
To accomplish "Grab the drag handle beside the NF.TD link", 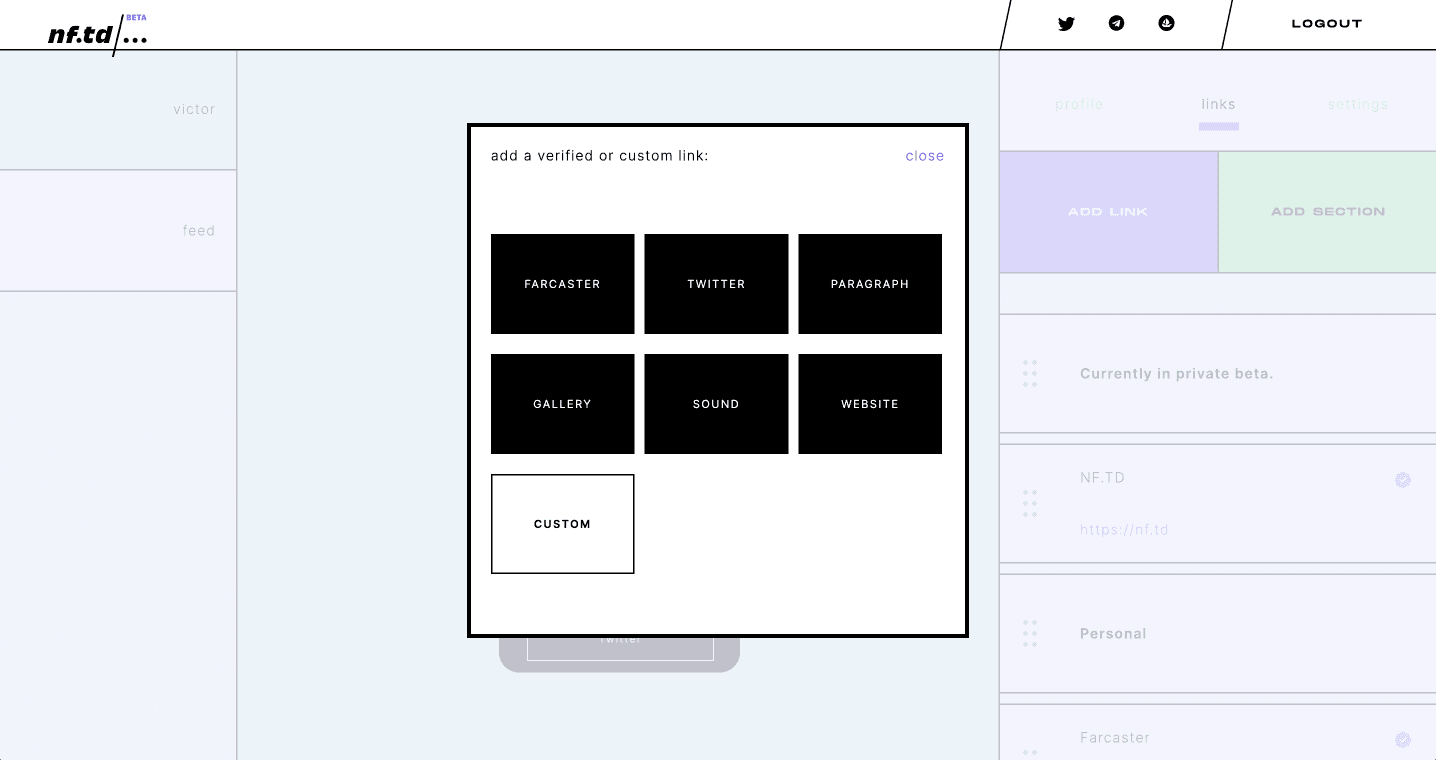I will [1030, 503].
